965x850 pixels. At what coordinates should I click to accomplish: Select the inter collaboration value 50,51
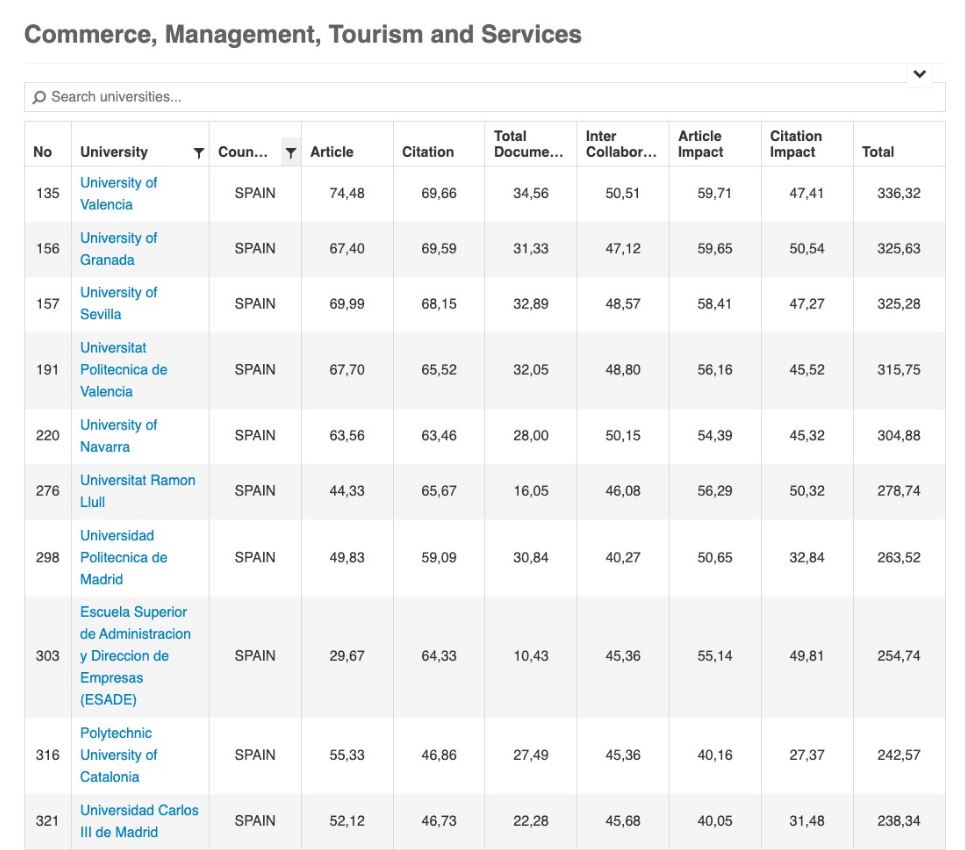(x=622, y=193)
